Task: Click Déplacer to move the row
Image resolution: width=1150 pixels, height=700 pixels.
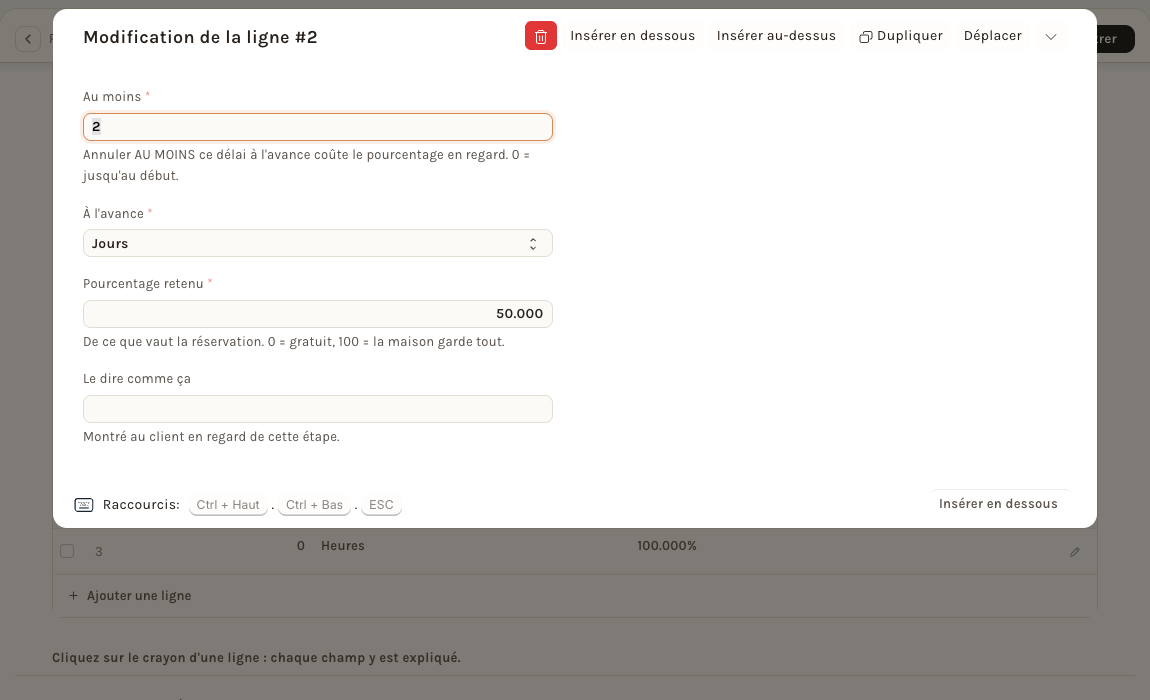Action: click(x=992, y=36)
